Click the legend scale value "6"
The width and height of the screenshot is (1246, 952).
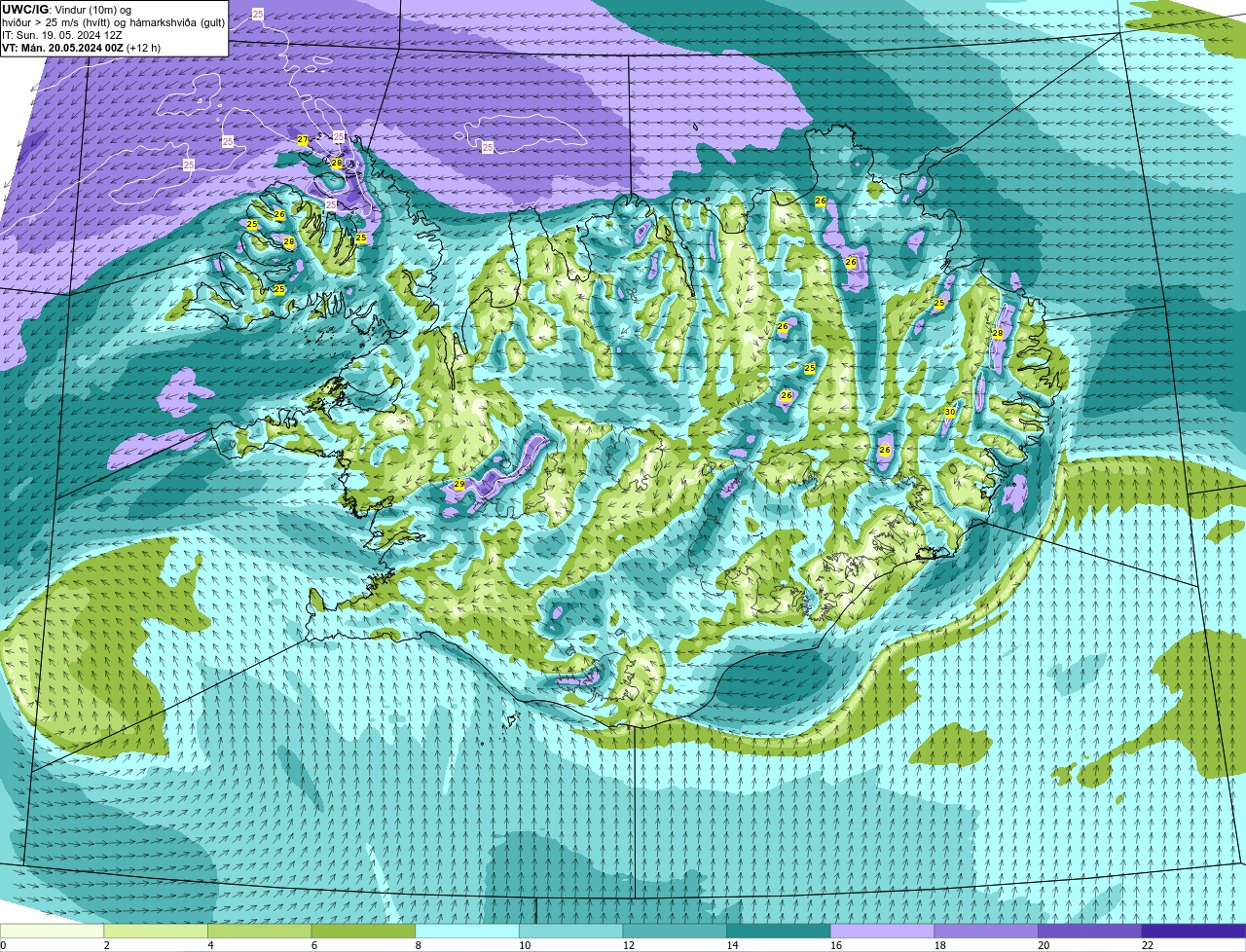pyautogui.click(x=314, y=944)
